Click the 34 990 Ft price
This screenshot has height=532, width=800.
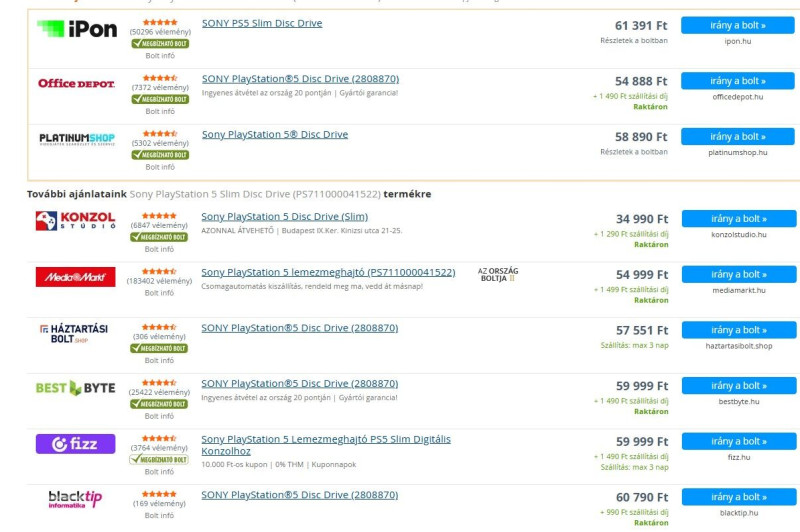click(642, 219)
